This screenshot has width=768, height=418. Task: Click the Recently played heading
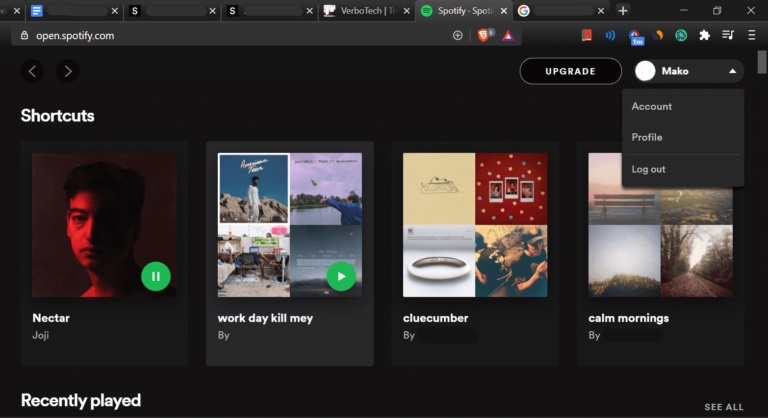(x=81, y=401)
